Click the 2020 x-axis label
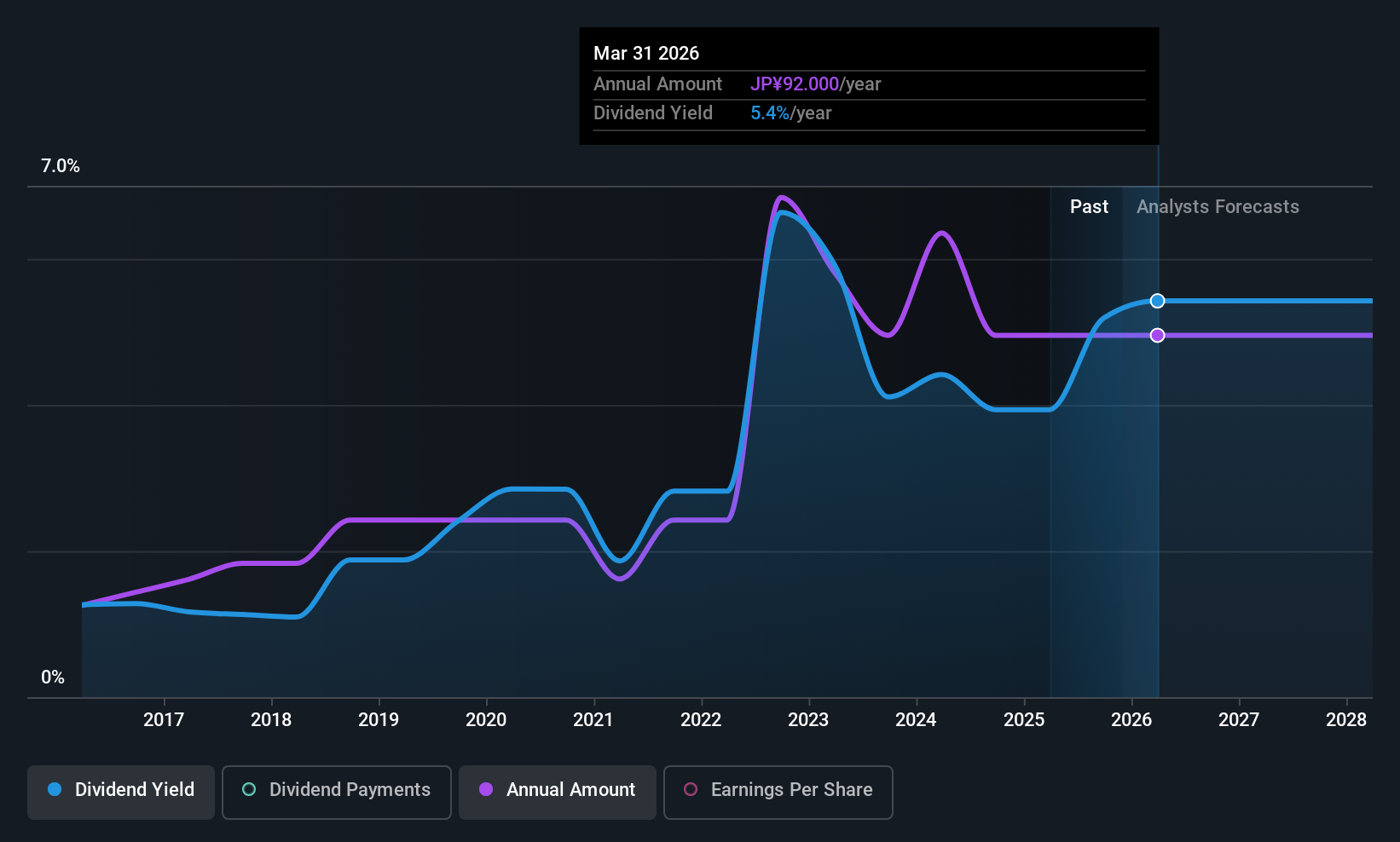The image size is (1400, 842). point(486,720)
